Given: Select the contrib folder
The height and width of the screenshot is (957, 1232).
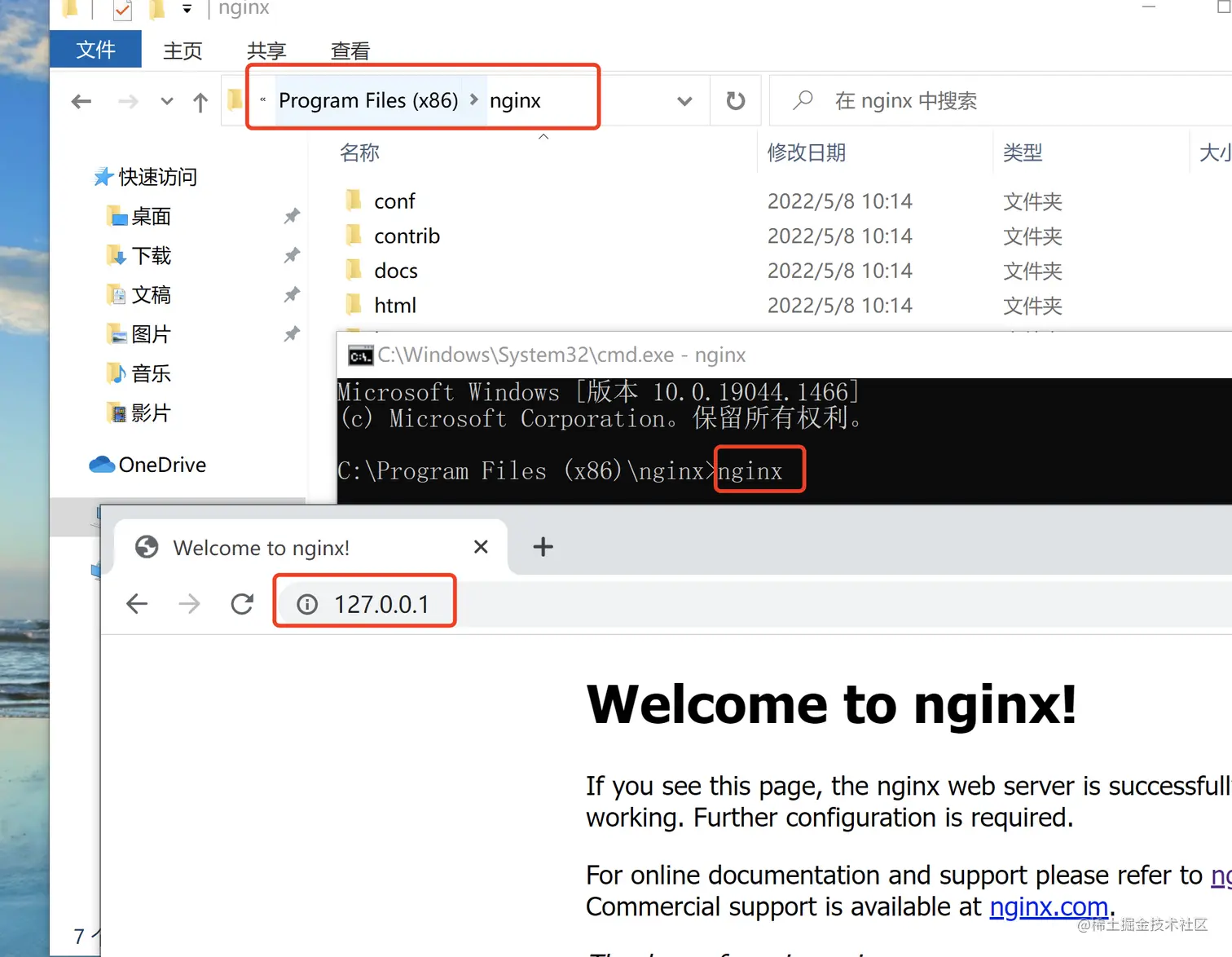Looking at the screenshot, I should coord(407,236).
